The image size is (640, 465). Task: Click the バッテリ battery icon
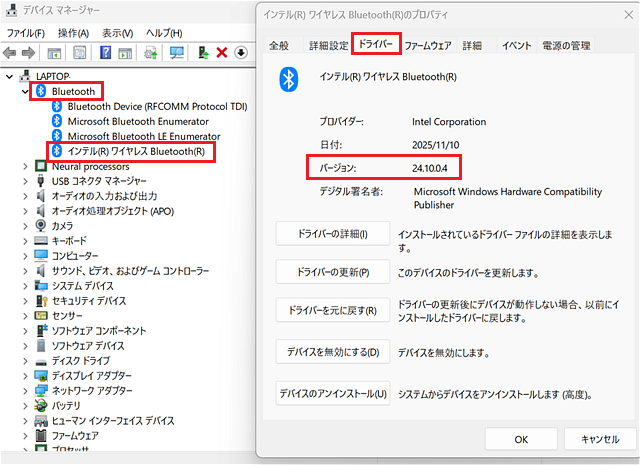coord(41,405)
